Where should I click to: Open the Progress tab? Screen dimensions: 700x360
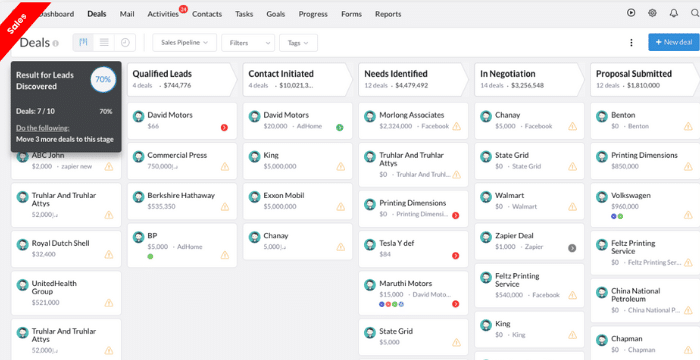click(313, 14)
